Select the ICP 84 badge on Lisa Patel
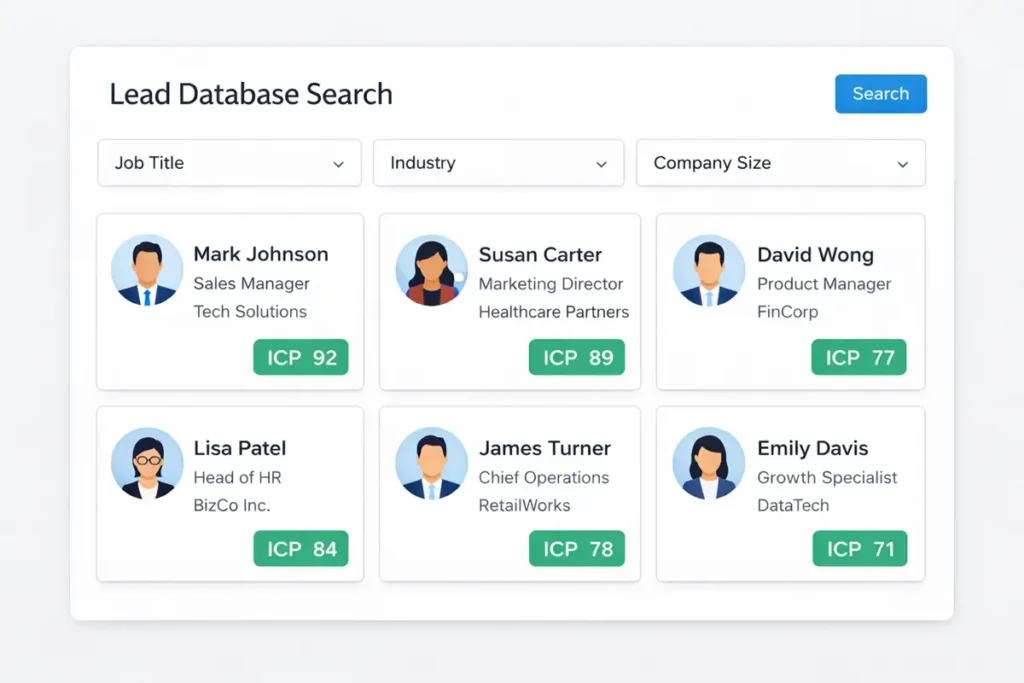The height and width of the screenshot is (683, 1024). click(300, 548)
